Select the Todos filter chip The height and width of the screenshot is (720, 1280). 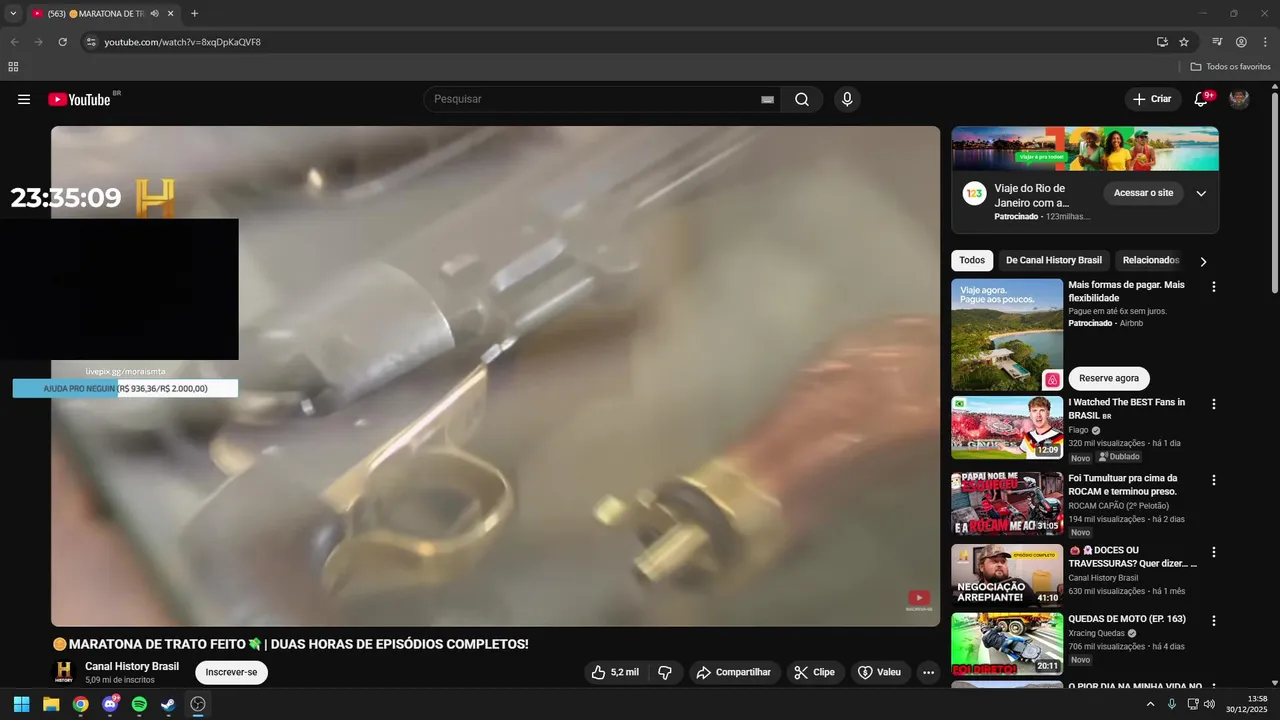point(972,260)
